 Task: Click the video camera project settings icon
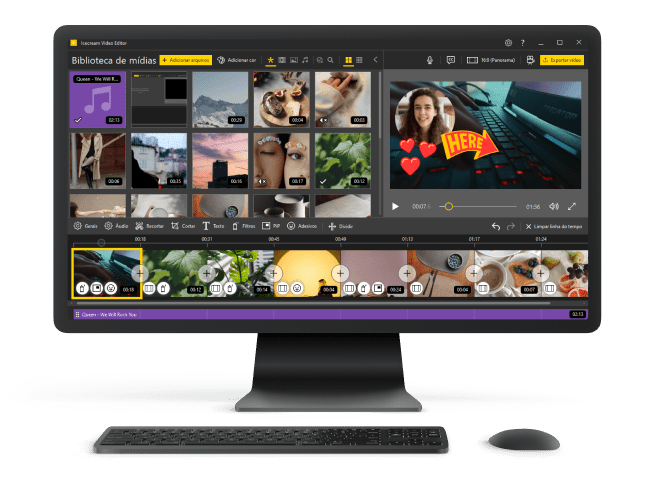click(531, 60)
